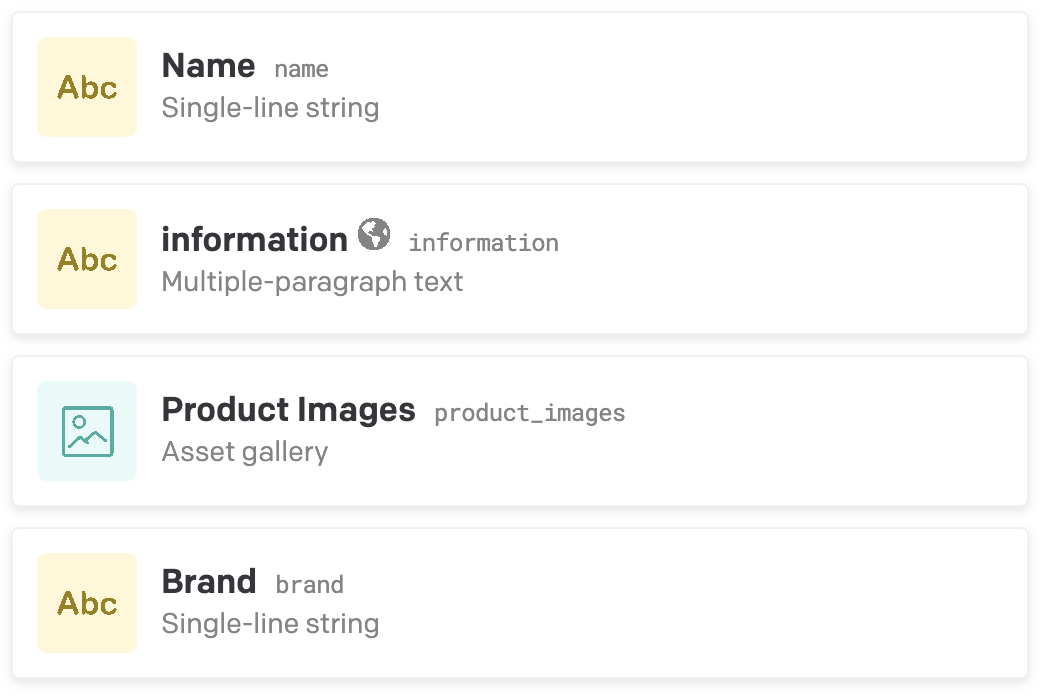Click 'Single-line string' under Brand

tap(270, 624)
